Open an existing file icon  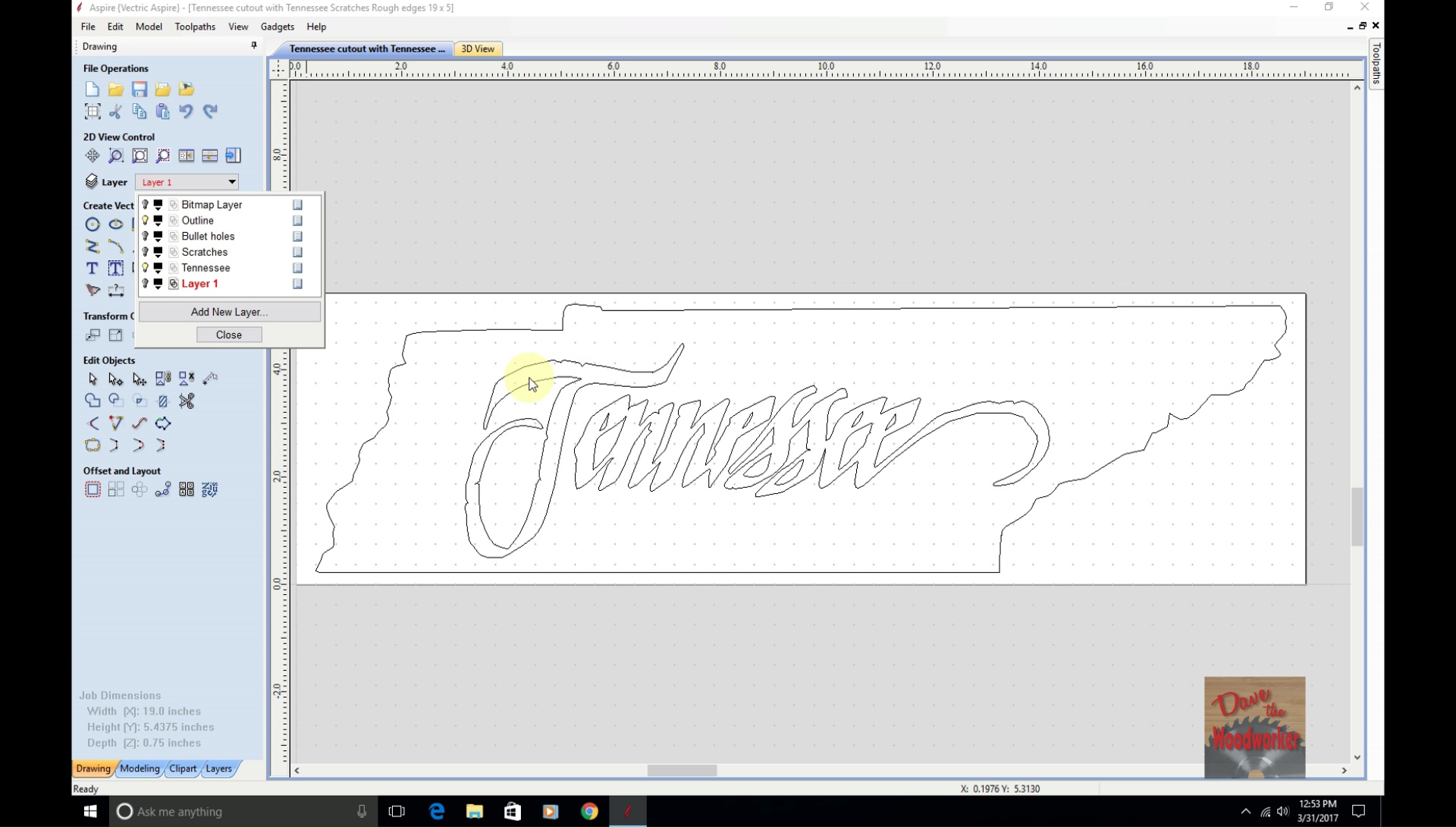tap(116, 90)
